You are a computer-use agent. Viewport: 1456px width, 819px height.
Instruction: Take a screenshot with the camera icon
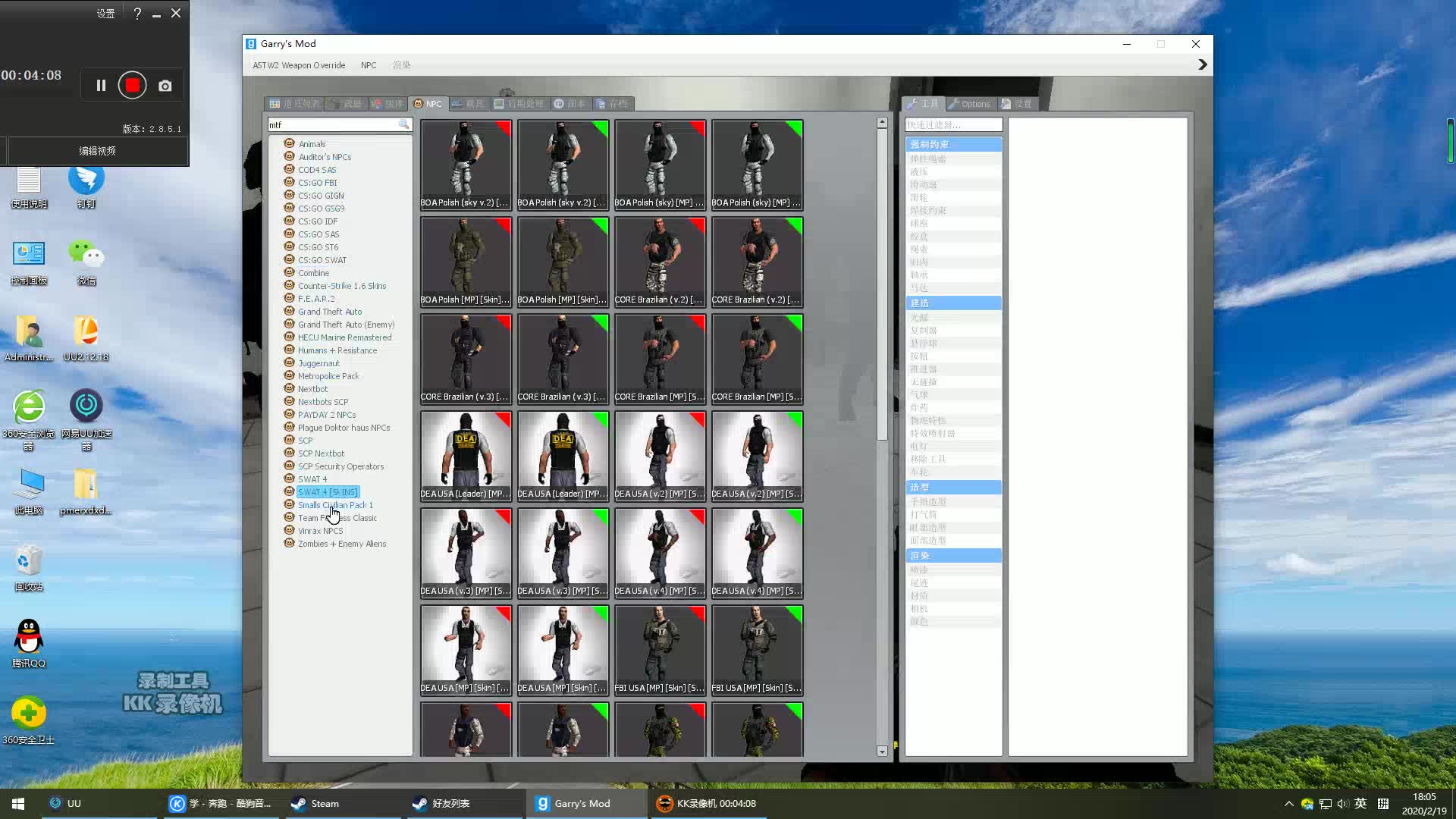(x=165, y=86)
